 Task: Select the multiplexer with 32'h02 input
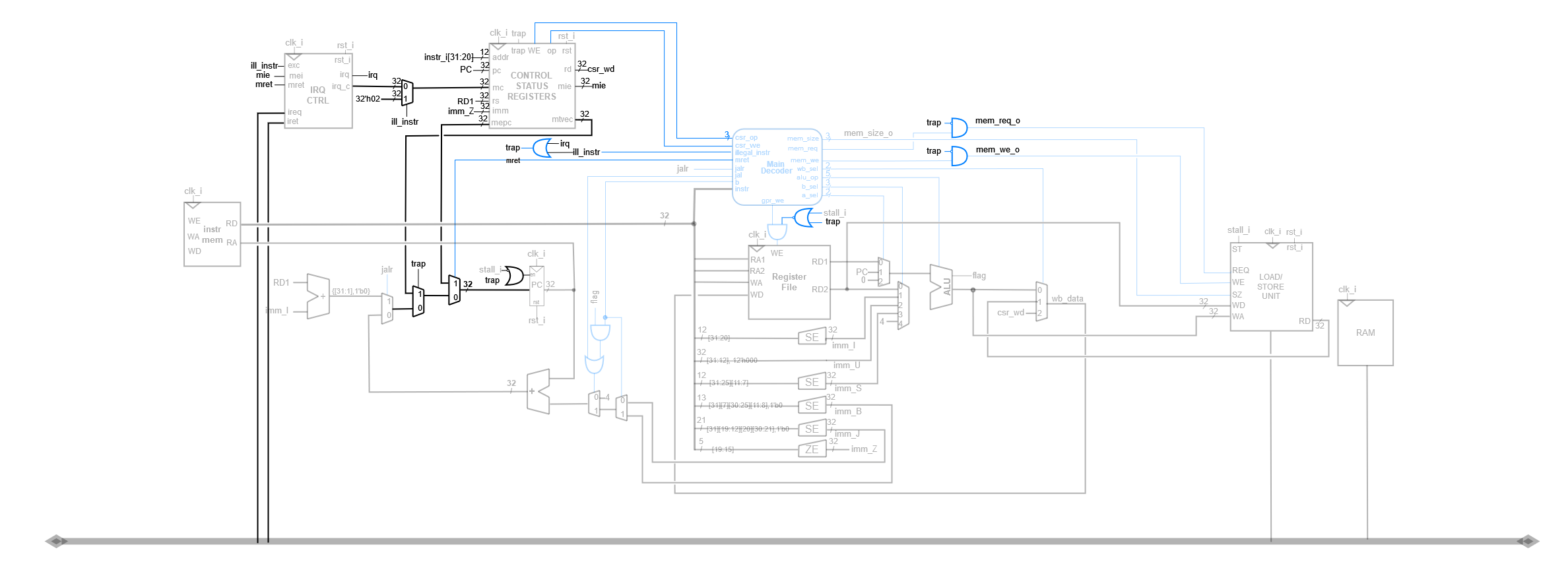click(407, 92)
